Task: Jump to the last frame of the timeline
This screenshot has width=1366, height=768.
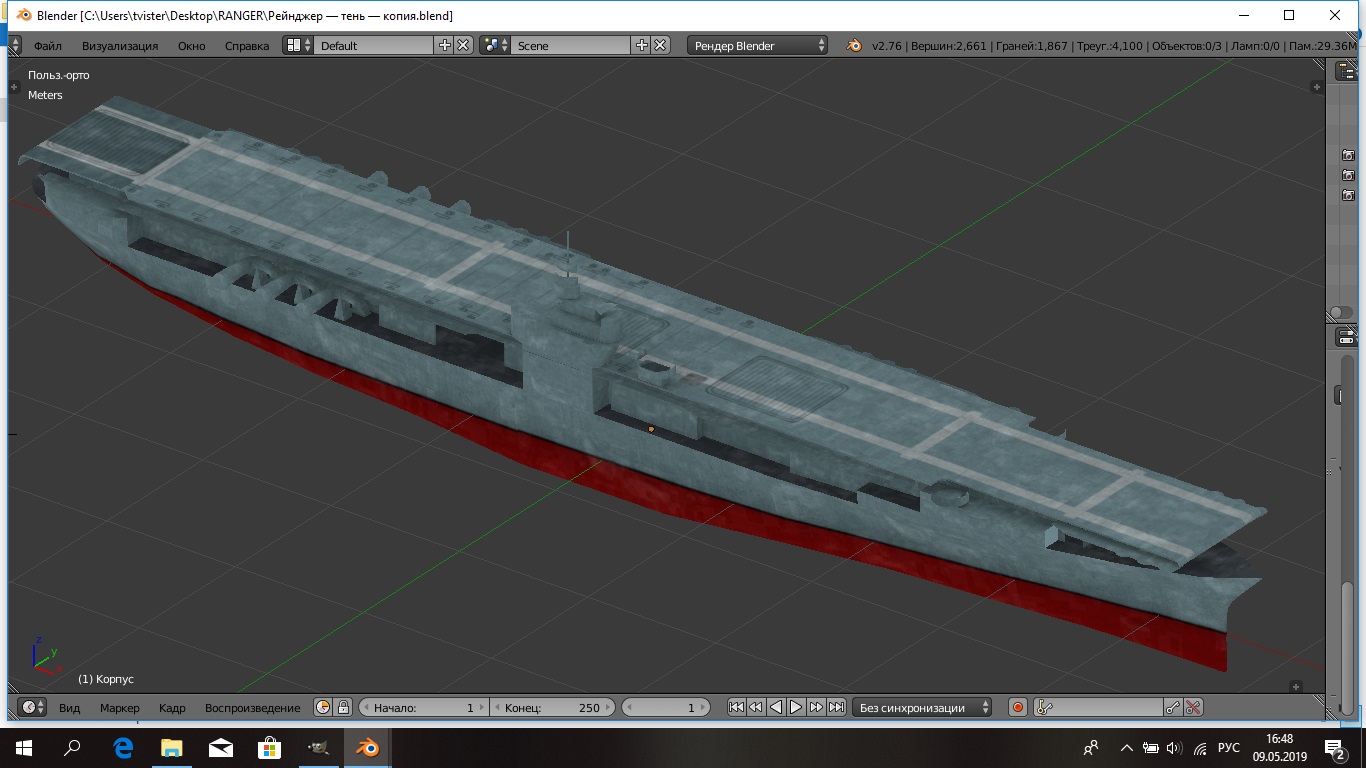Action: (836, 707)
